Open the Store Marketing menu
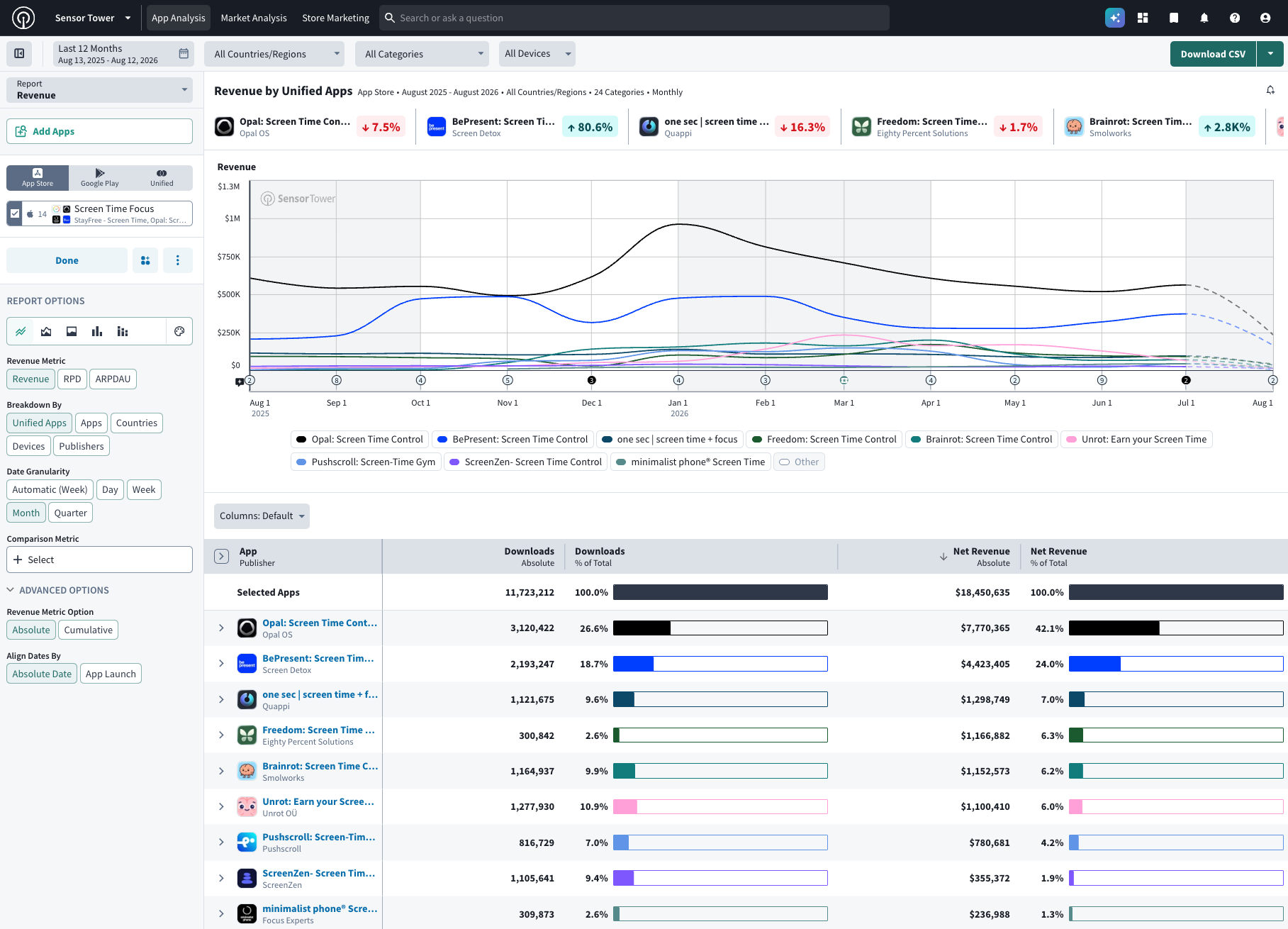Screen dimensions: 1288x929 (x=336, y=18)
